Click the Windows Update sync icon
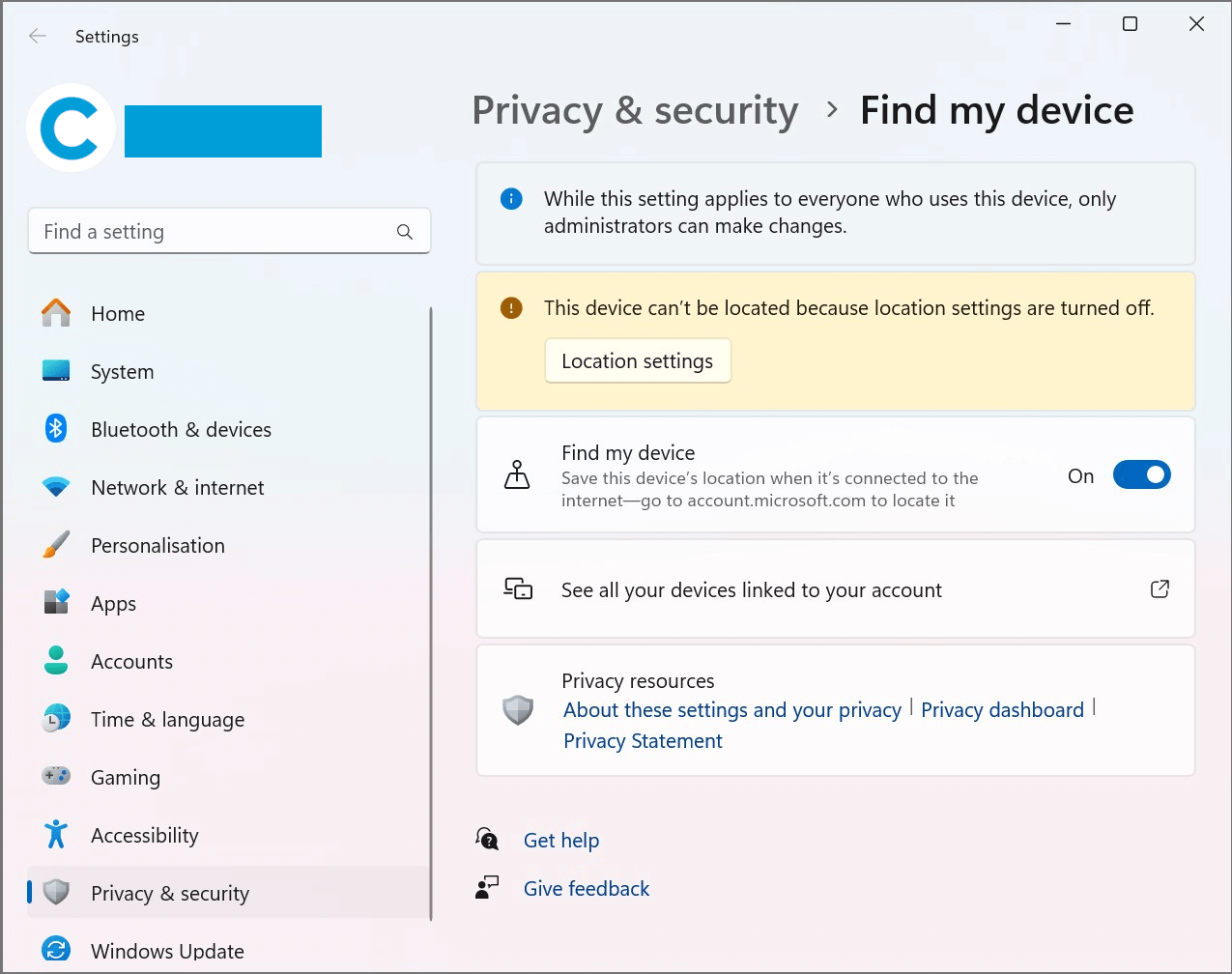Image resolution: width=1232 pixels, height=974 pixels. 56,950
